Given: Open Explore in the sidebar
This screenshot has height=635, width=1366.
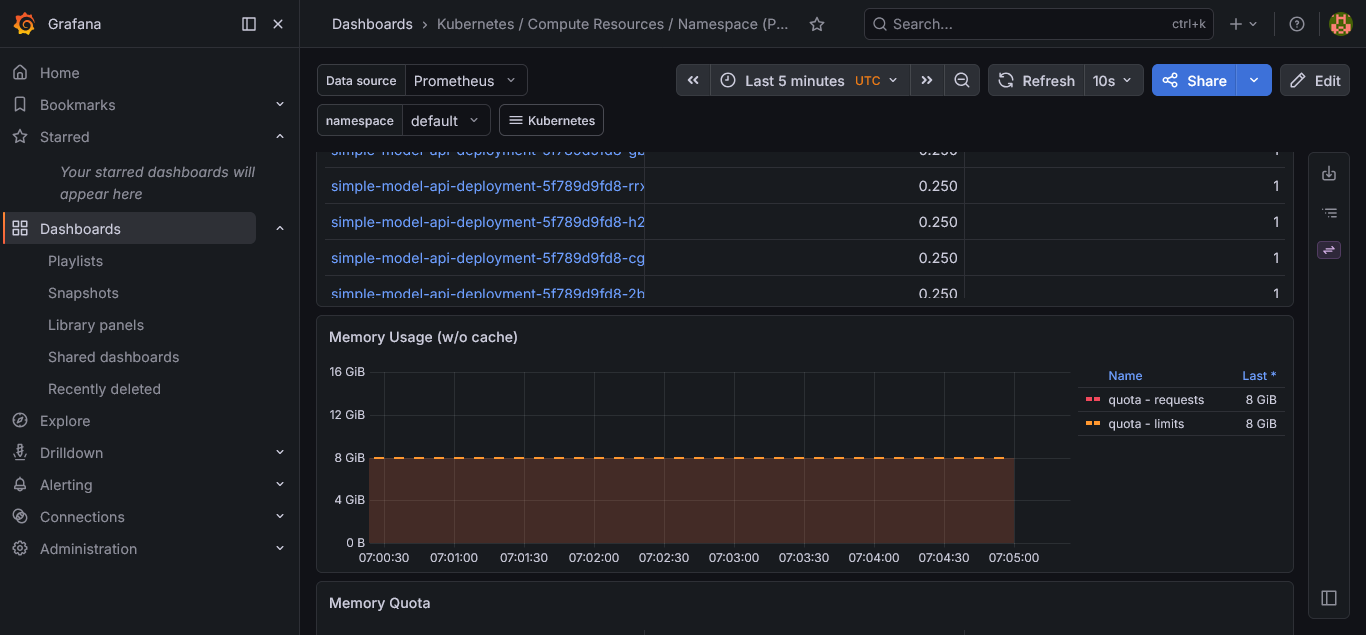Looking at the screenshot, I should pos(65,421).
